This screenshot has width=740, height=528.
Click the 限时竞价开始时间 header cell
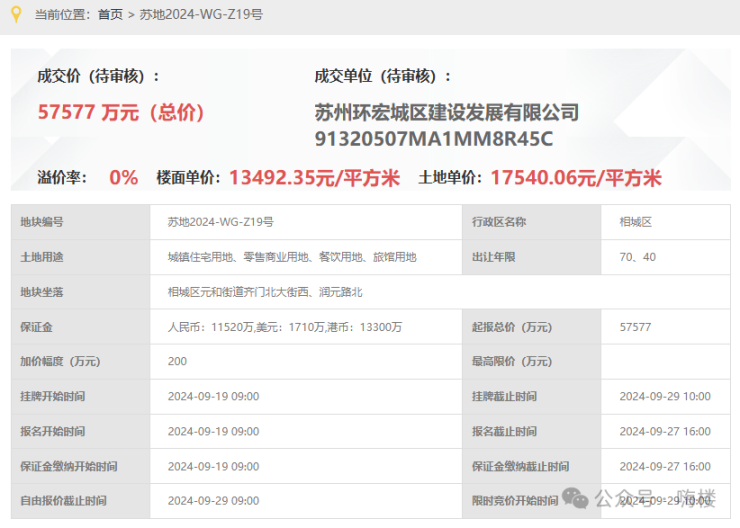531,501
